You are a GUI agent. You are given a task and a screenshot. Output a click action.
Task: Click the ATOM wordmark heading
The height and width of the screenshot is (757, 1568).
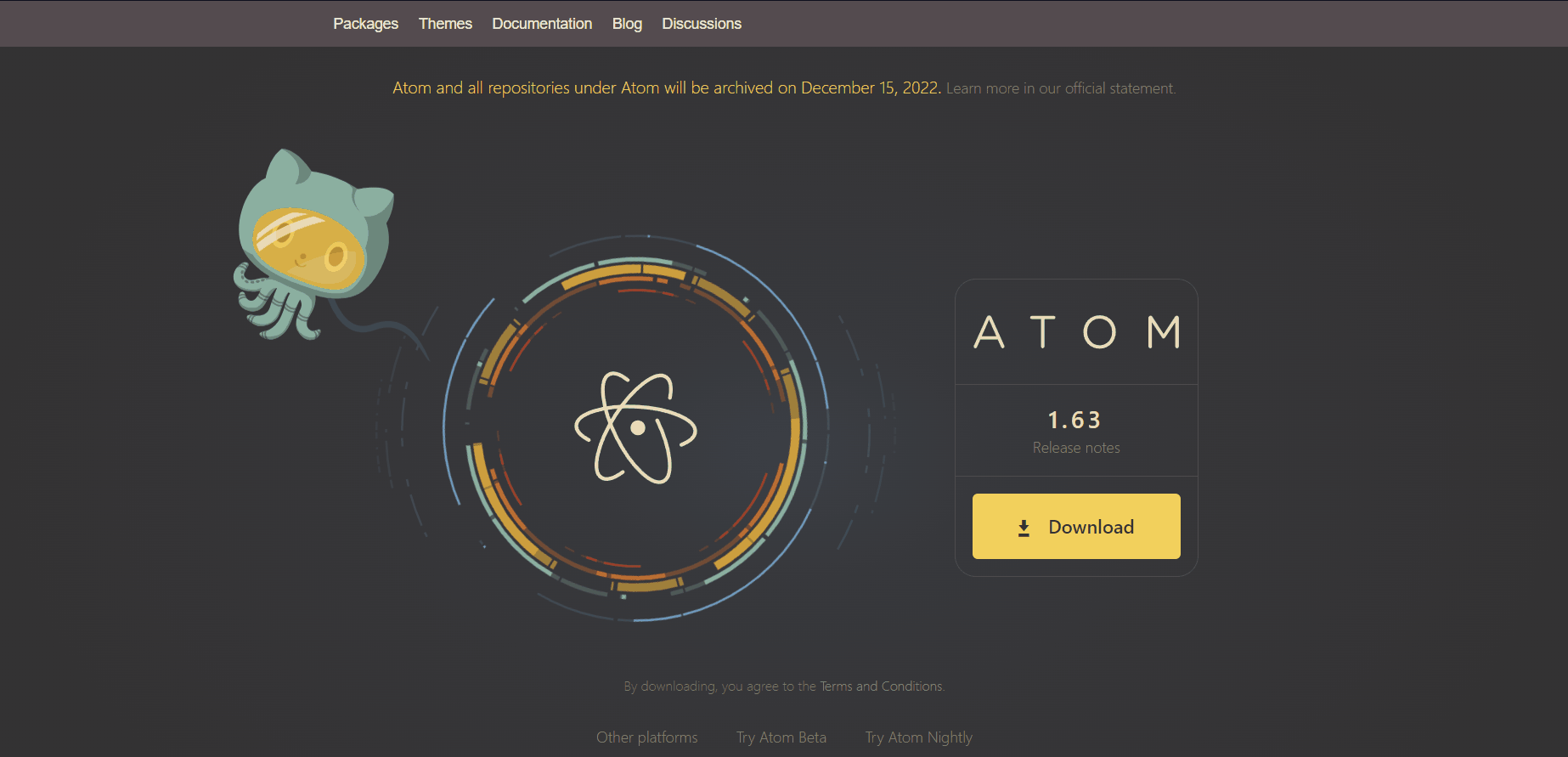(x=1076, y=332)
